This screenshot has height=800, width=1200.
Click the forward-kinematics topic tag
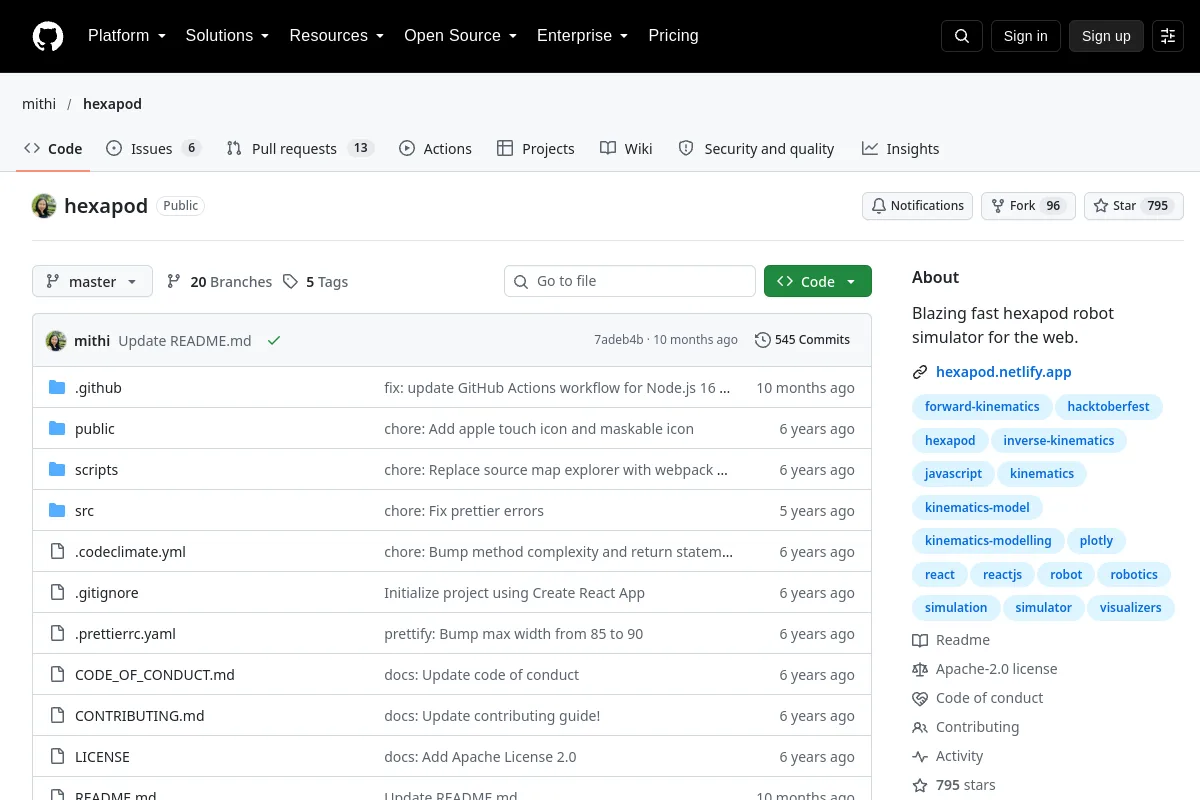982,407
